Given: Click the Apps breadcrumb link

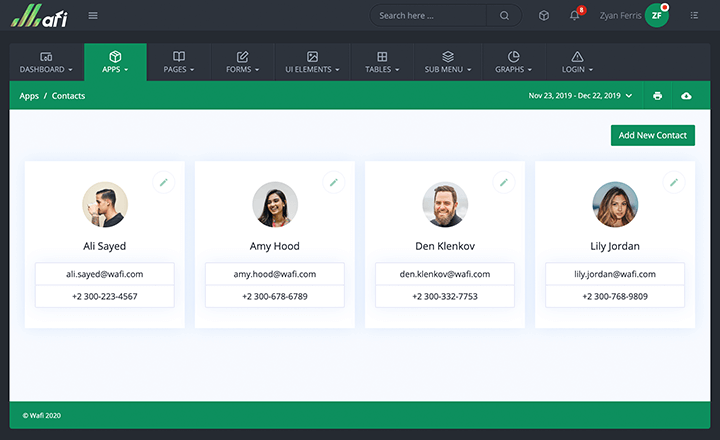Looking at the screenshot, I should click(x=29, y=96).
